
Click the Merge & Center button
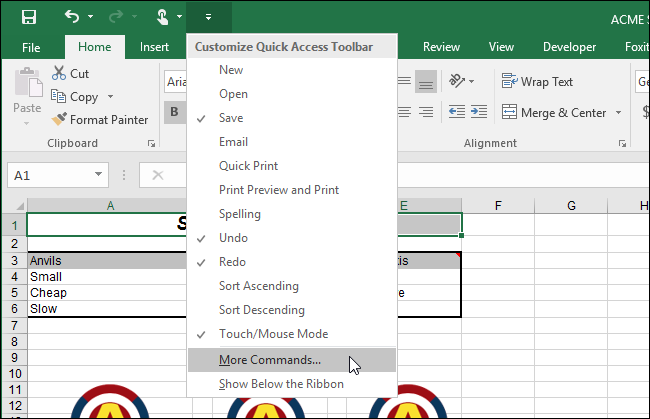click(554, 113)
